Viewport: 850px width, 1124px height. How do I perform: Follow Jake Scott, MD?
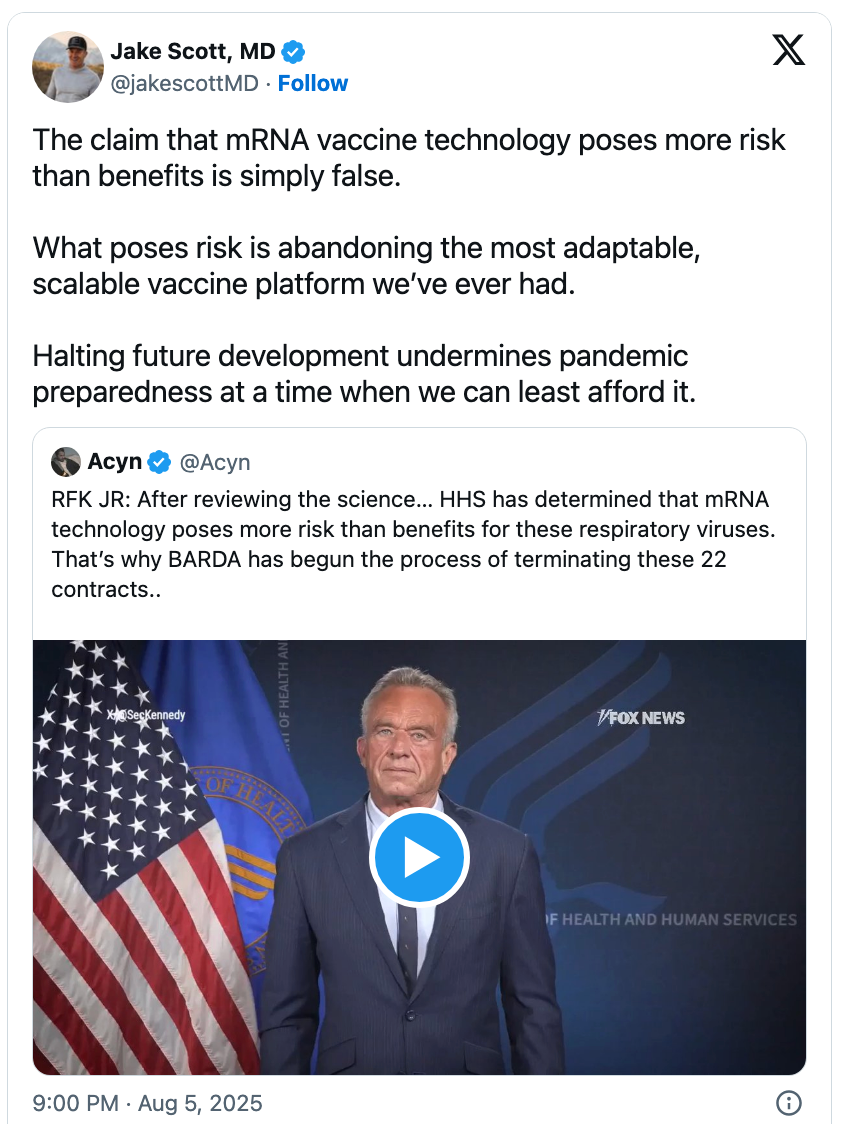pyautogui.click(x=312, y=83)
